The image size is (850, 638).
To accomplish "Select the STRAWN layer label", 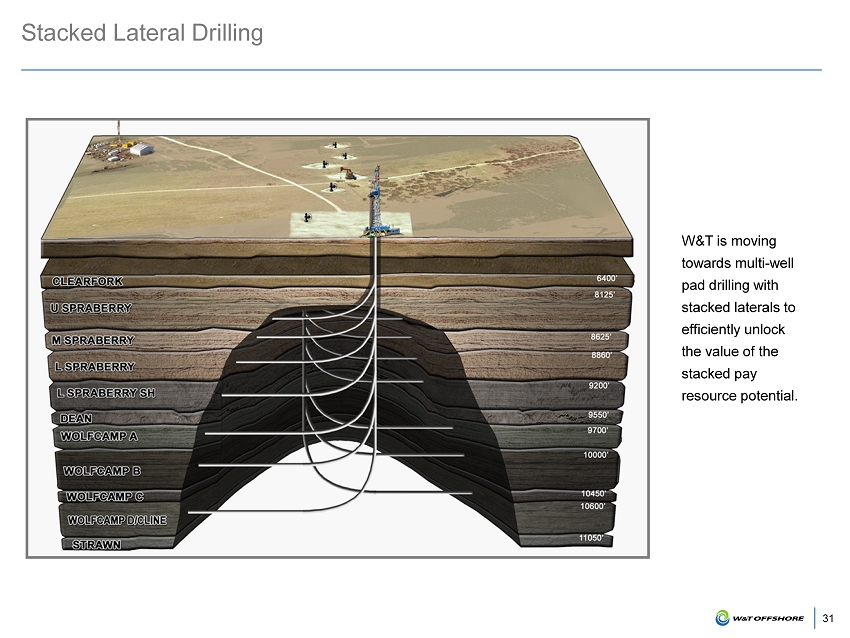I will tap(97, 545).
